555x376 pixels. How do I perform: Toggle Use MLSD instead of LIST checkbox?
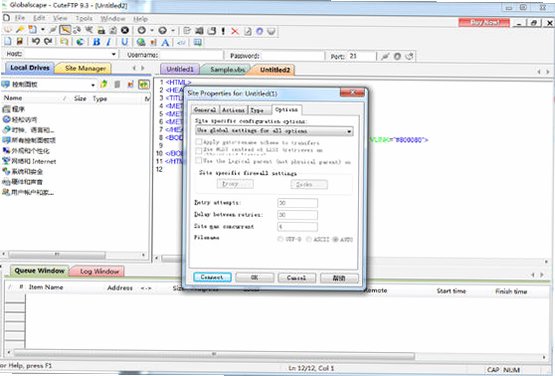click(x=199, y=151)
